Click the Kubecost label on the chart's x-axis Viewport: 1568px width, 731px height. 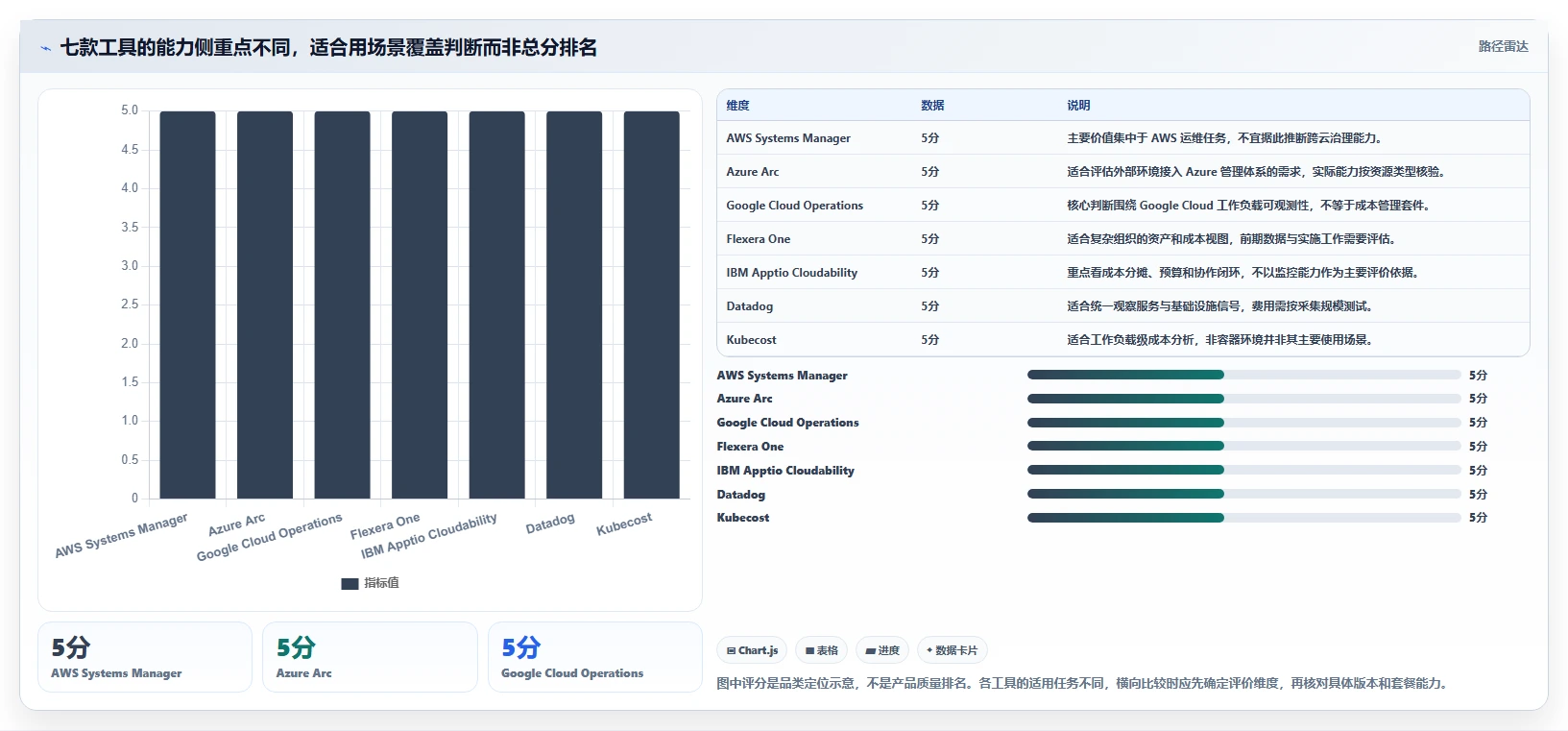[624, 524]
